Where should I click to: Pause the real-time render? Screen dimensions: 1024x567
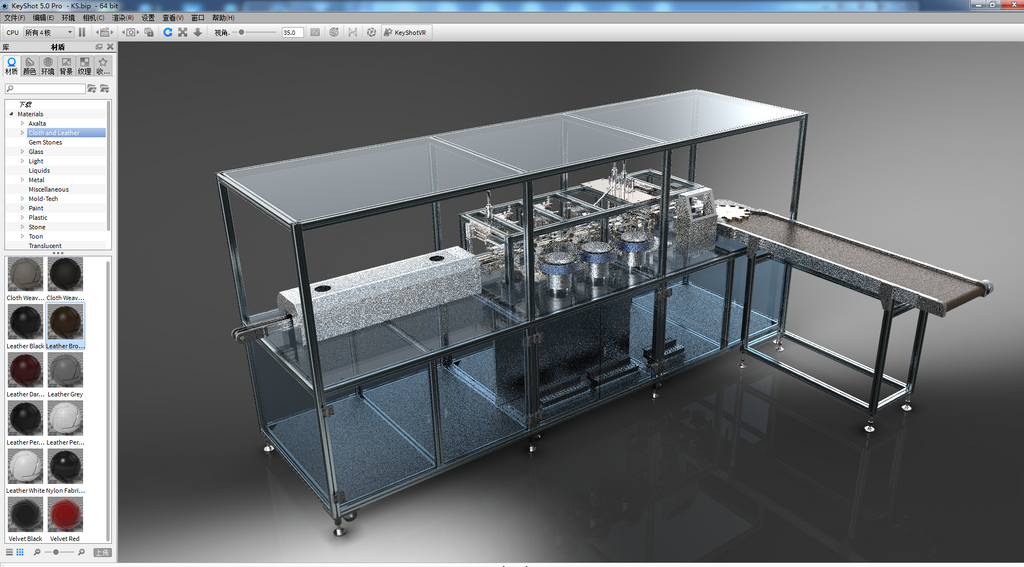[x=82, y=32]
